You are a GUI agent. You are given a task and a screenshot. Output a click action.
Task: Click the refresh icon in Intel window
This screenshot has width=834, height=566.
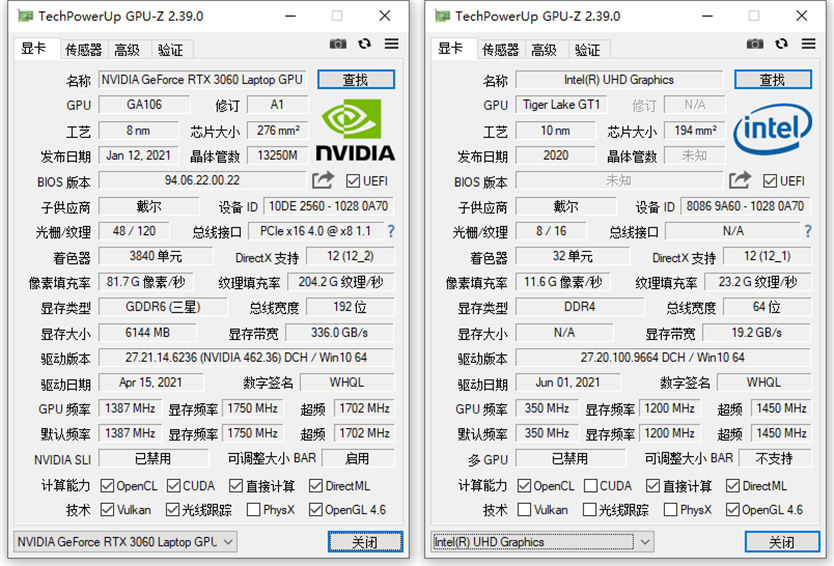(x=781, y=44)
